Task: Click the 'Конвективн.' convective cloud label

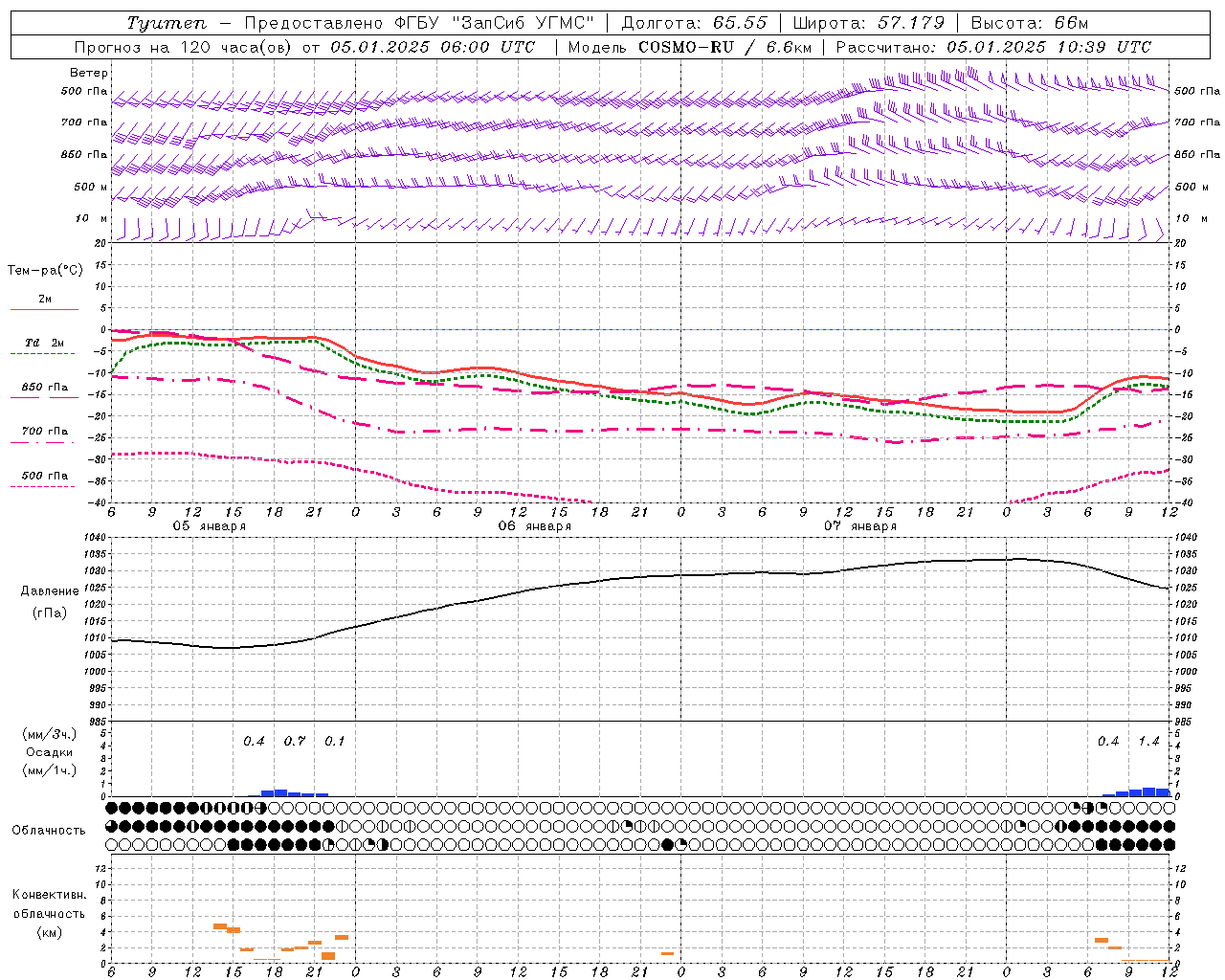Action: [49, 895]
